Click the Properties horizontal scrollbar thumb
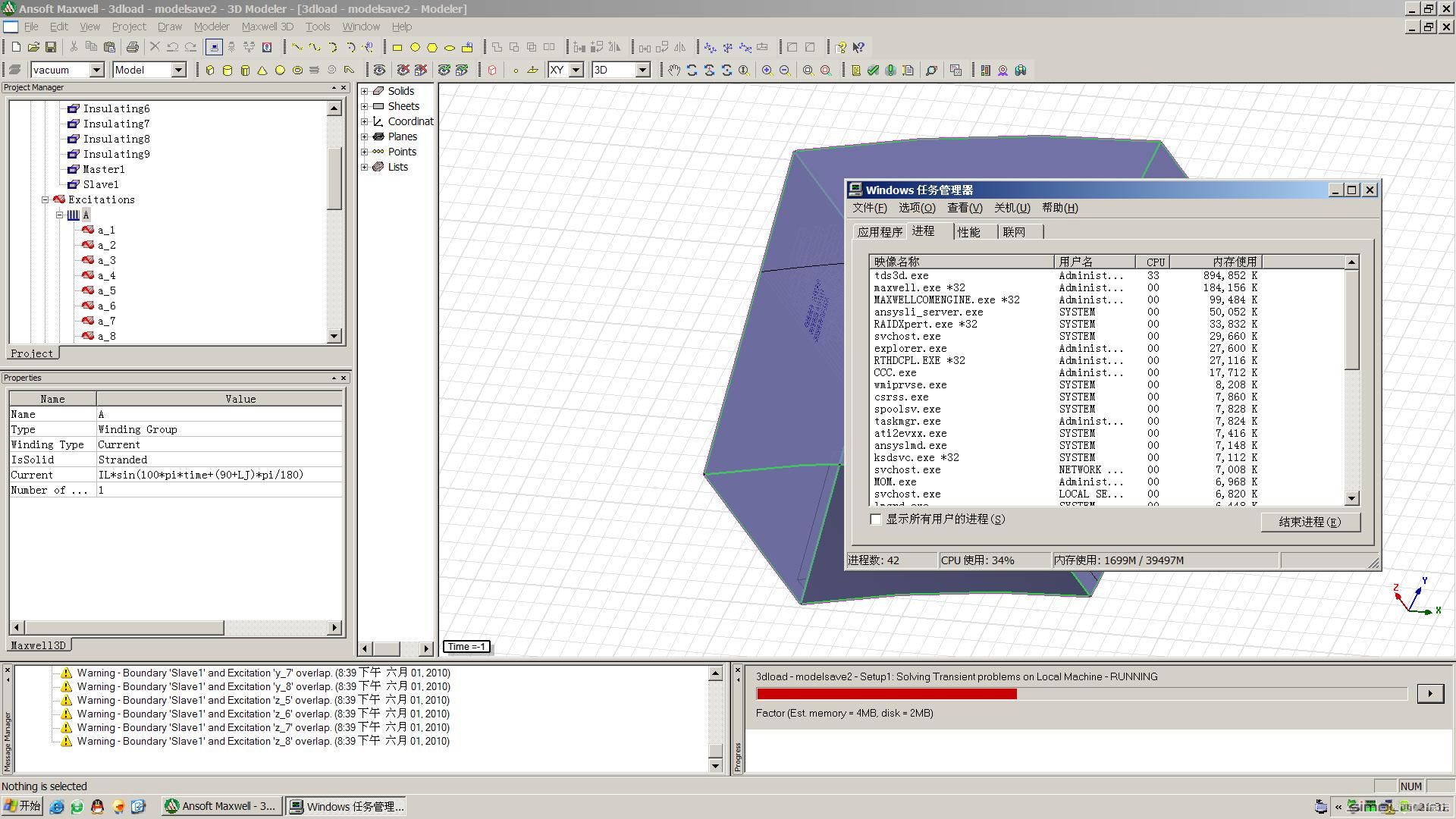The image size is (1456, 819). (124, 628)
